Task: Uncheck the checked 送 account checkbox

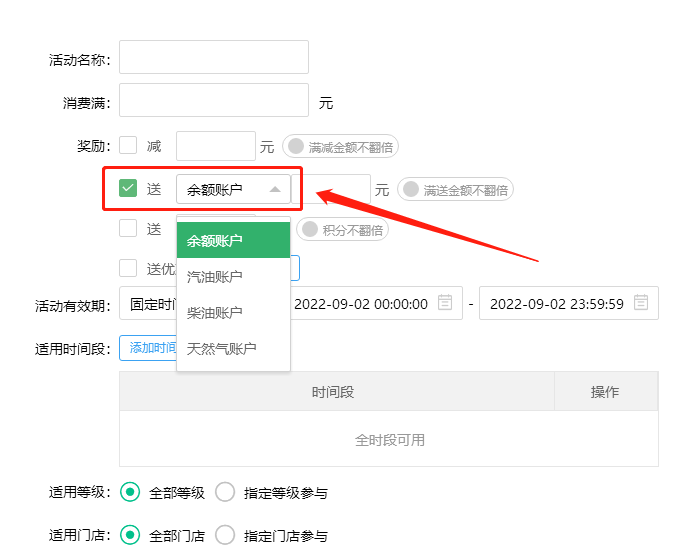Action: (x=128, y=188)
